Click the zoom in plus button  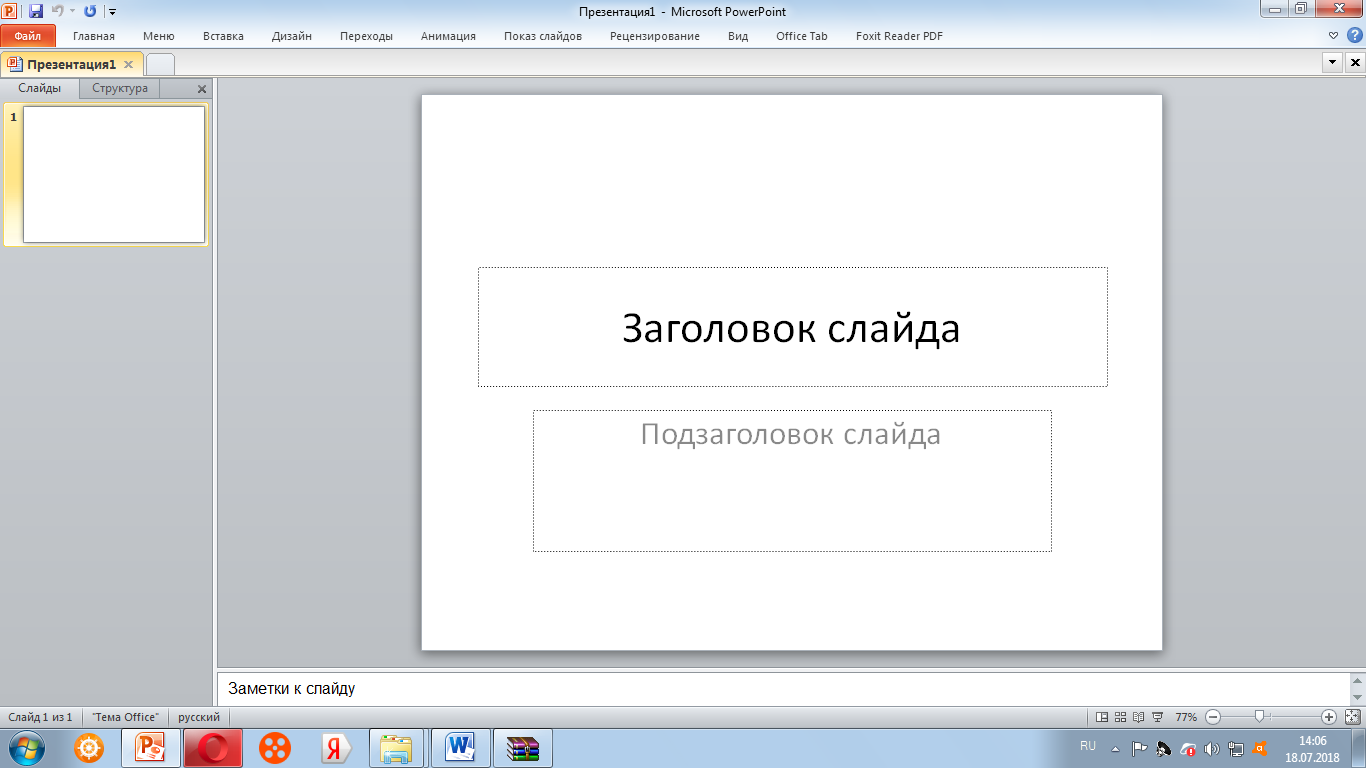1328,717
